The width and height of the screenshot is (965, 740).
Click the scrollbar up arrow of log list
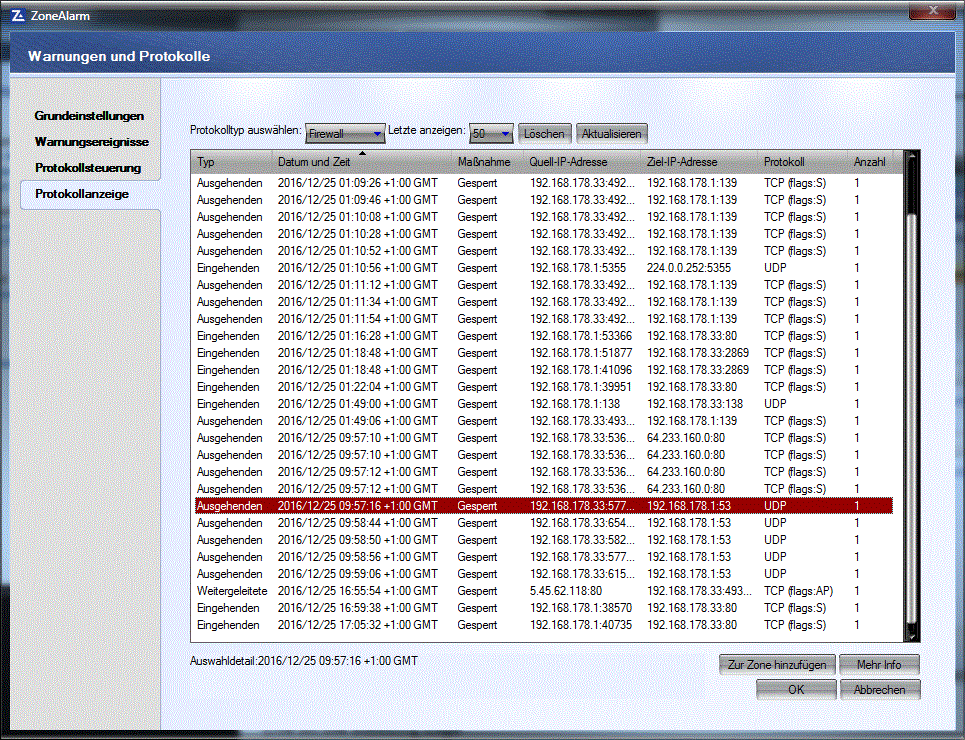(x=911, y=157)
